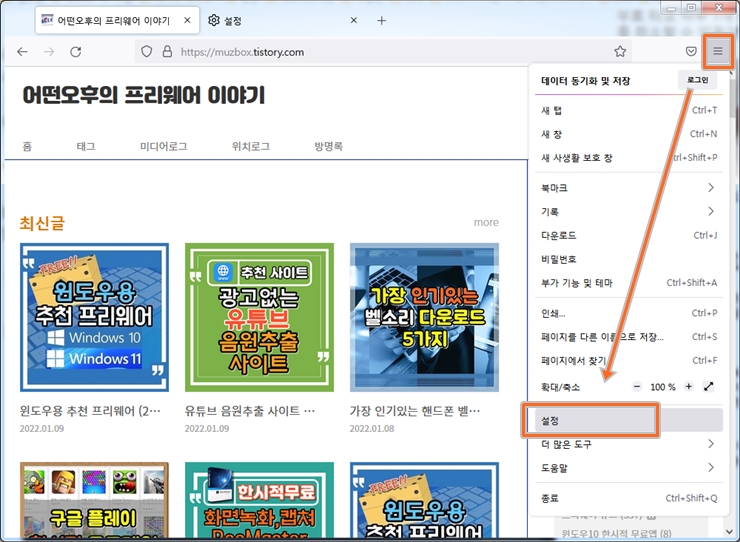Open 광고없는 유튜브 음원추출 사이트 thumbnail
This screenshot has width=740, height=542.
(259, 317)
